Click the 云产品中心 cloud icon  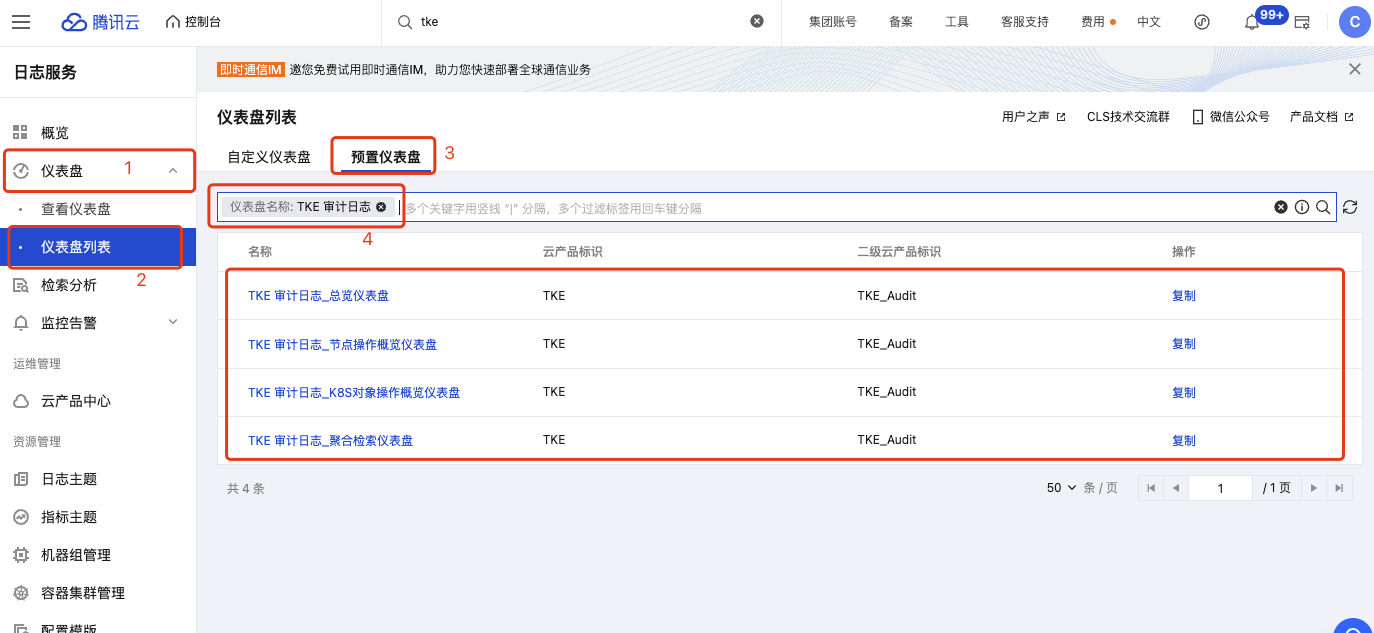click(20, 401)
